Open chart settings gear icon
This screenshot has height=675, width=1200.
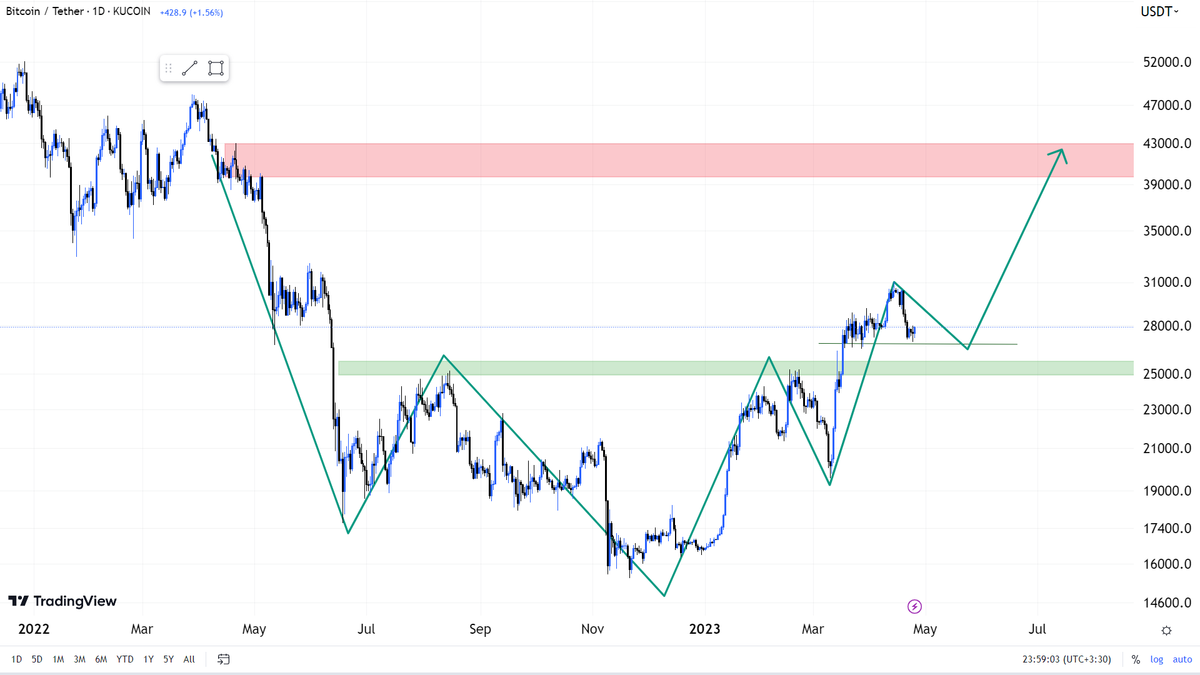(1166, 630)
